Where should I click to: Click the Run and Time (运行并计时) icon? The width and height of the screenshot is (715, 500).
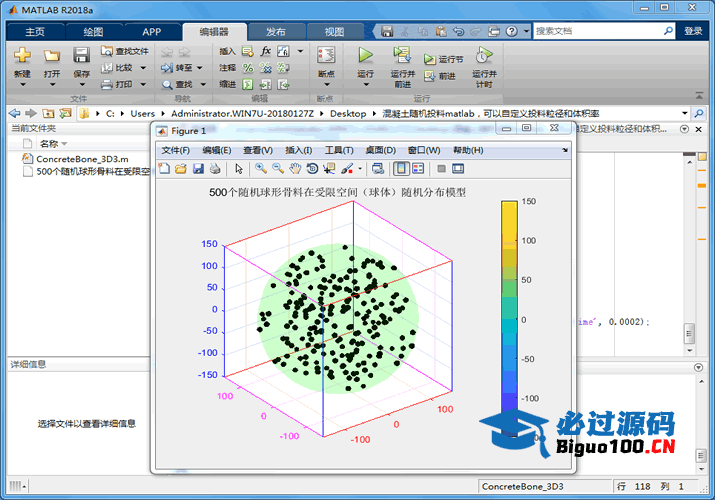pyautogui.click(x=484, y=55)
